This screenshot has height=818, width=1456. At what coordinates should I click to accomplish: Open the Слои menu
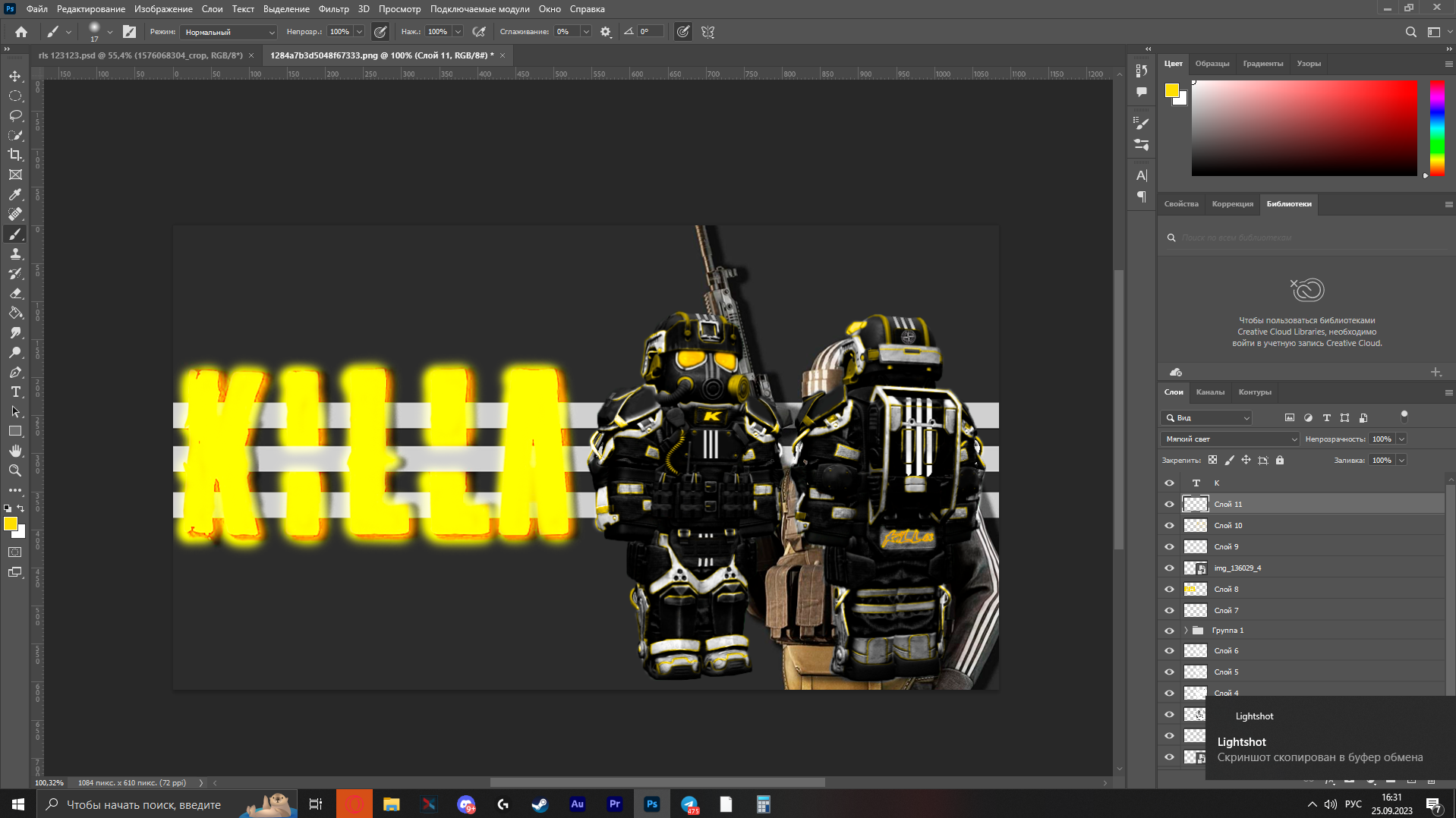click(x=212, y=9)
